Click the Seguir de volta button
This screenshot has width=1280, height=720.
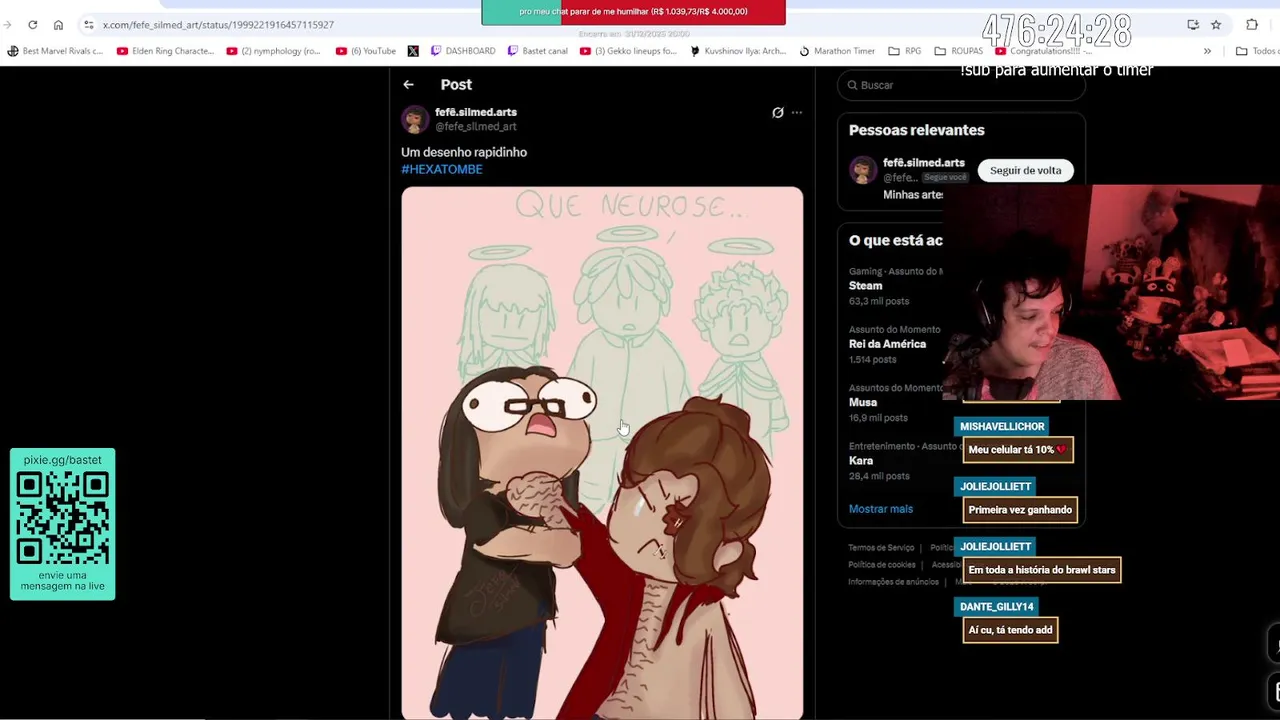coord(1025,170)
